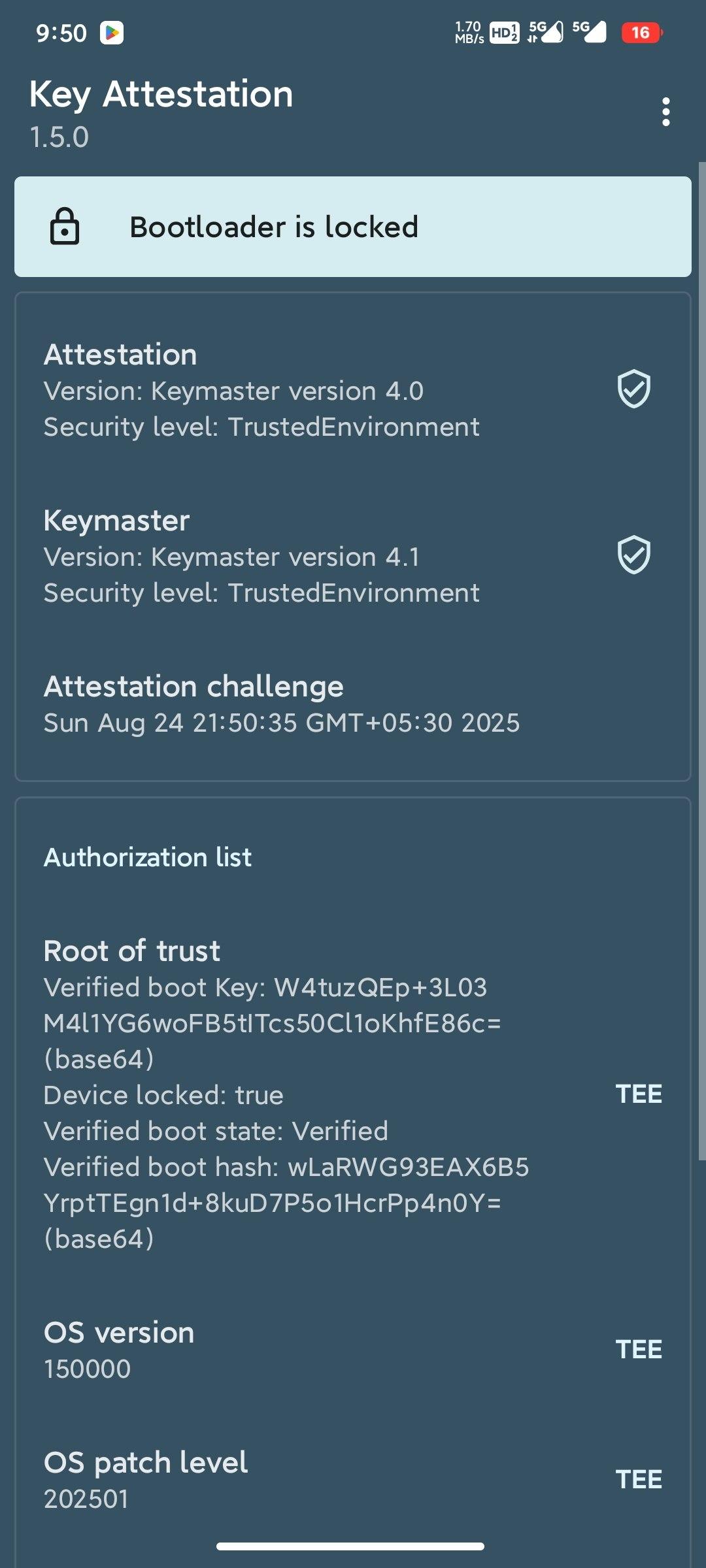Open the Attestation version entry
The image size is (706, 1568).
[x=353, y=390]
